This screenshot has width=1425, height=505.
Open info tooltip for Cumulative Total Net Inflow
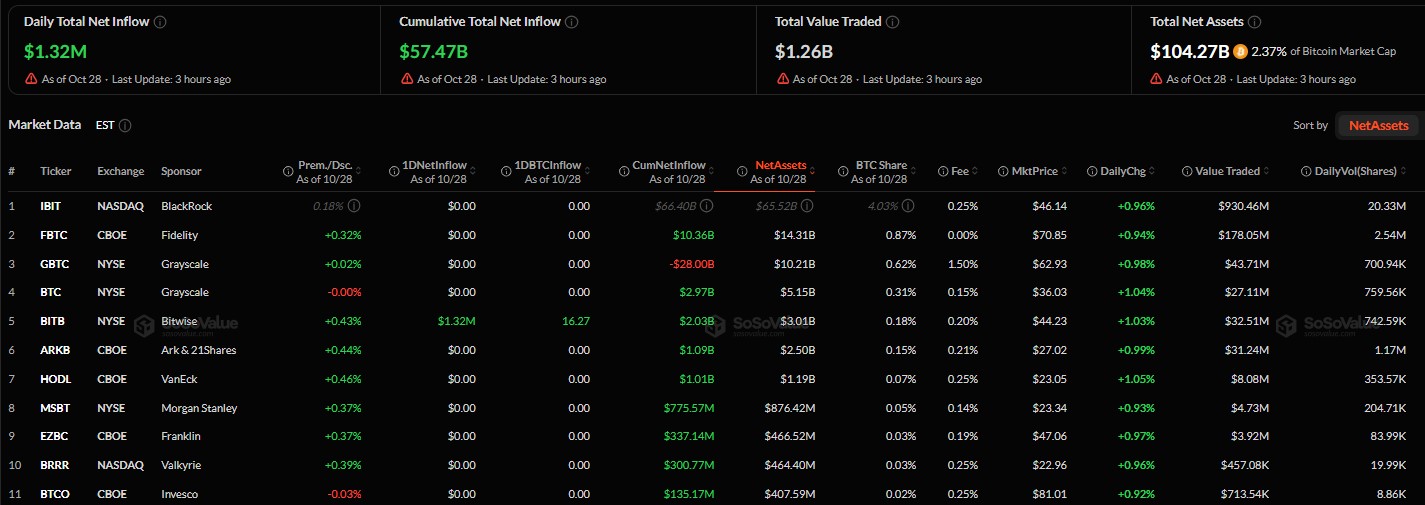click(x=572, y=21)
